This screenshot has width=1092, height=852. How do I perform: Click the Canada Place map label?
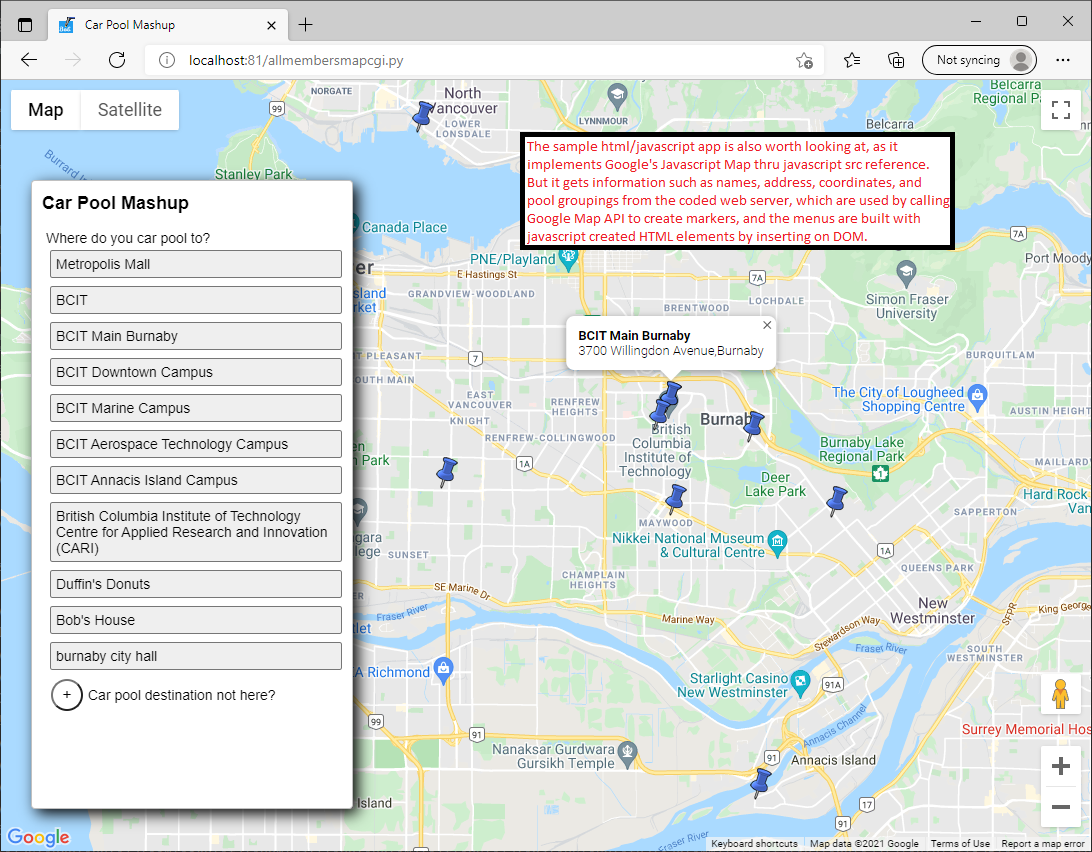[x=404, y=227]
